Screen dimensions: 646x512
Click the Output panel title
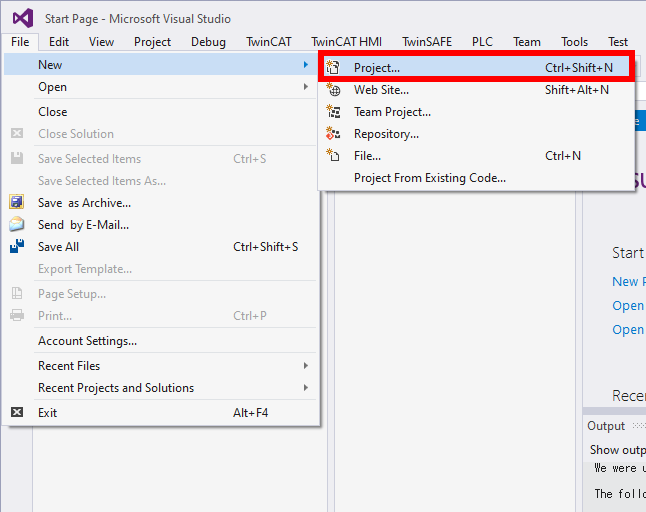click(x=606, y=426)
